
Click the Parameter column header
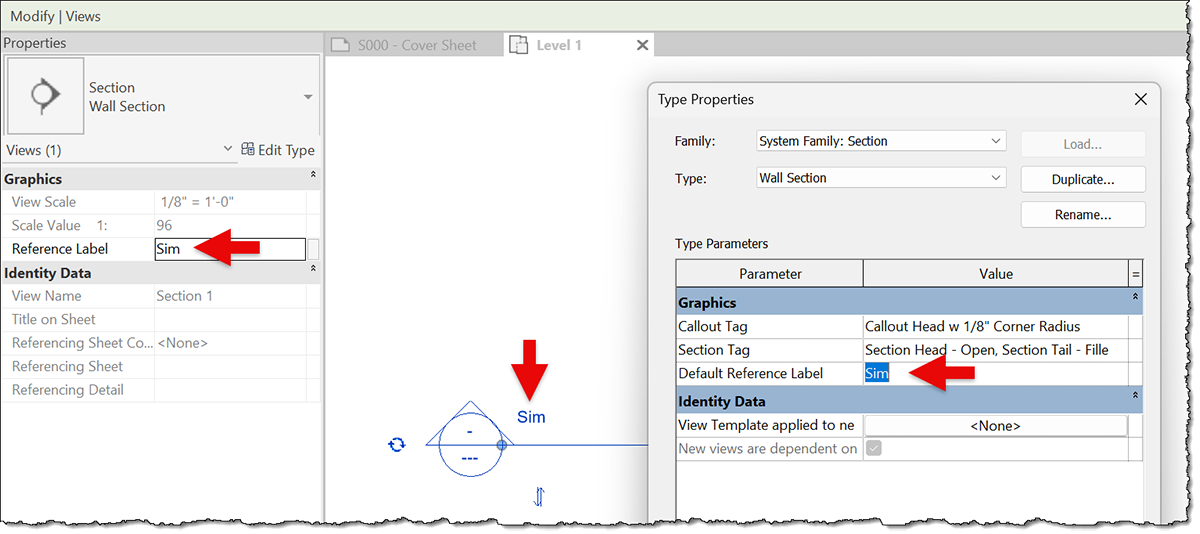(770, 273)
